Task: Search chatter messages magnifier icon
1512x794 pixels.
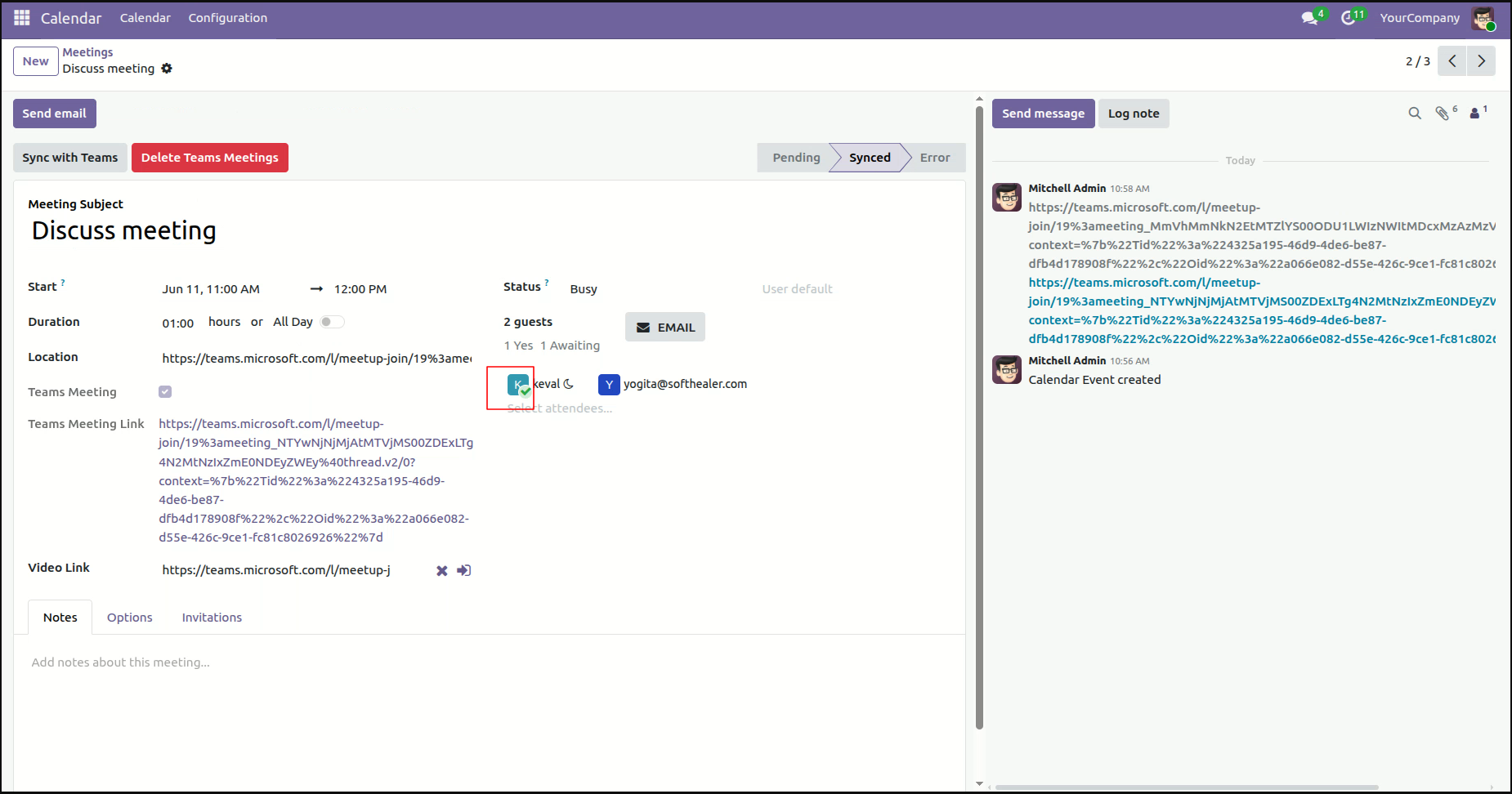Action: coord(1415,114)
